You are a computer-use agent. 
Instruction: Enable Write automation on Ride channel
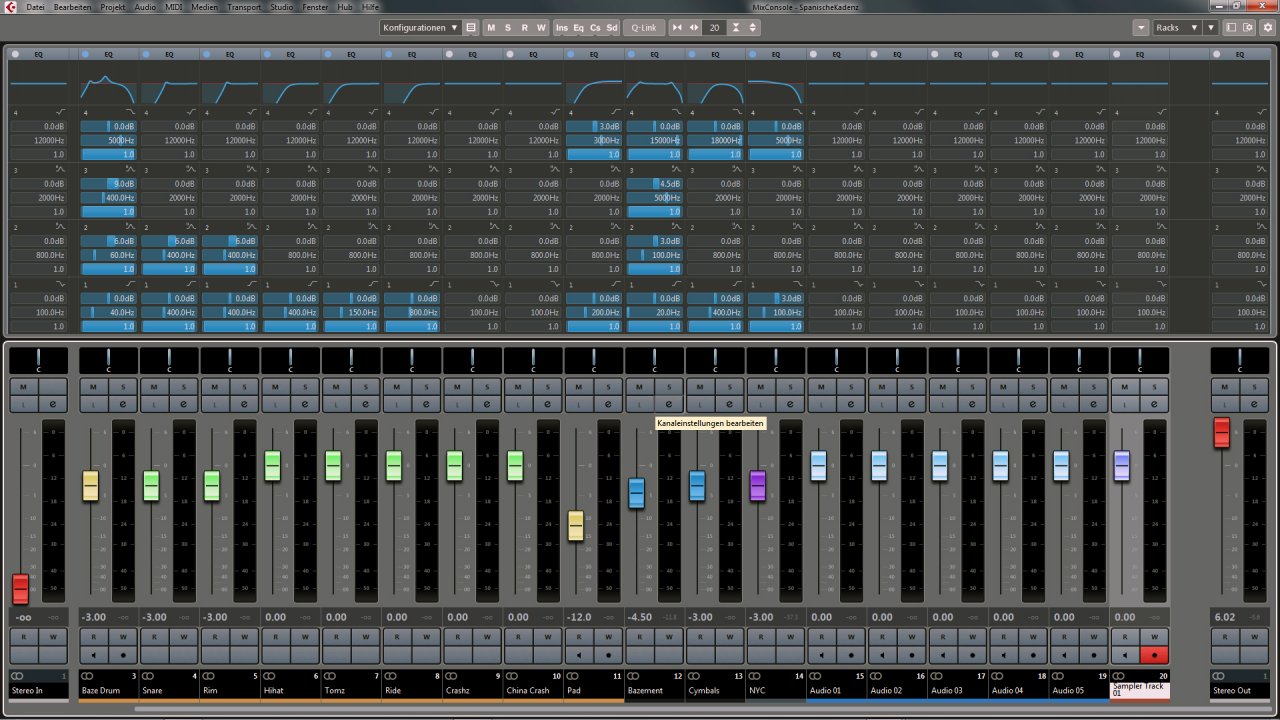pos(426,636)
